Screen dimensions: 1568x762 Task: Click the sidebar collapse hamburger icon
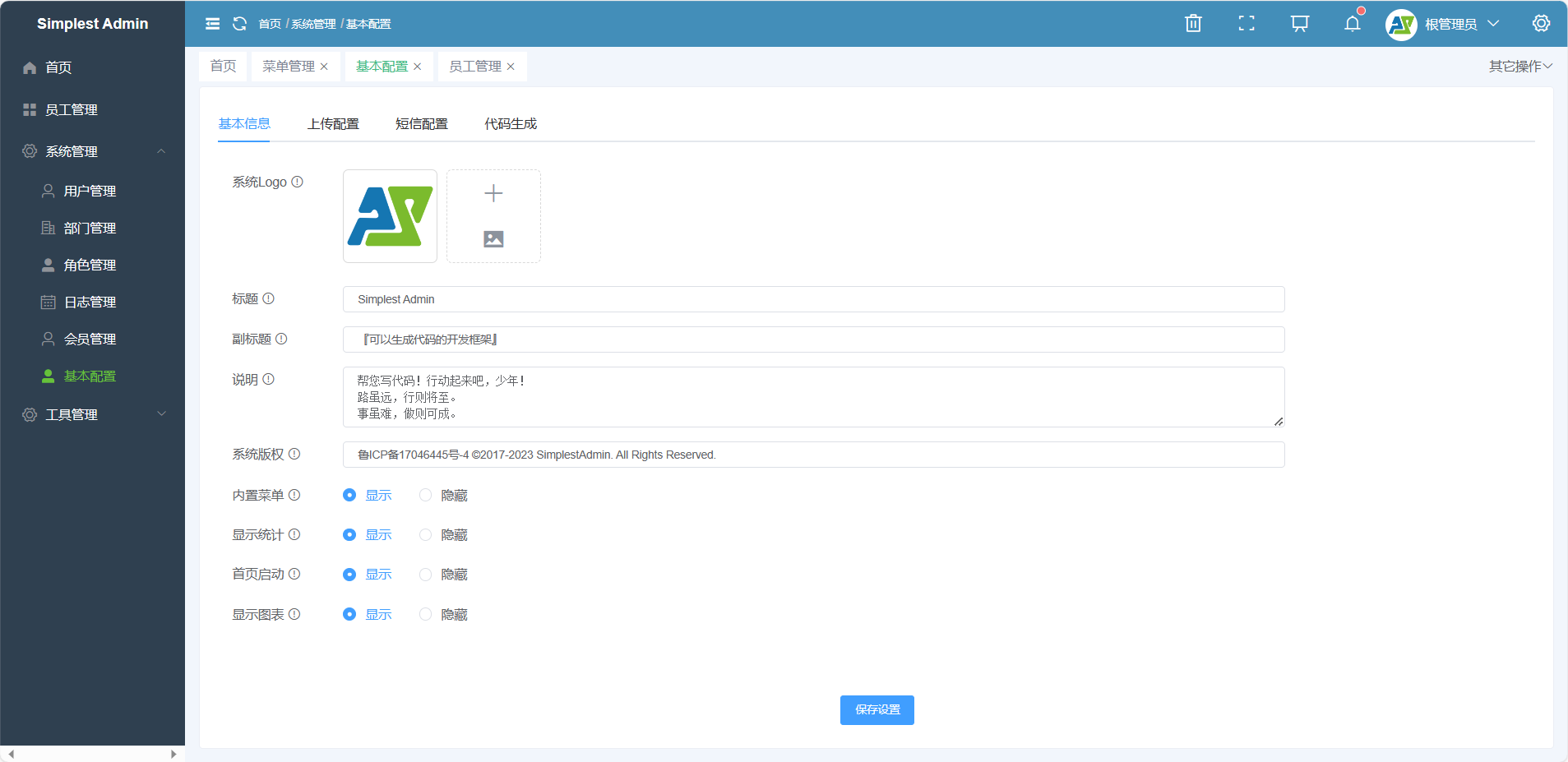pos(212,24)
